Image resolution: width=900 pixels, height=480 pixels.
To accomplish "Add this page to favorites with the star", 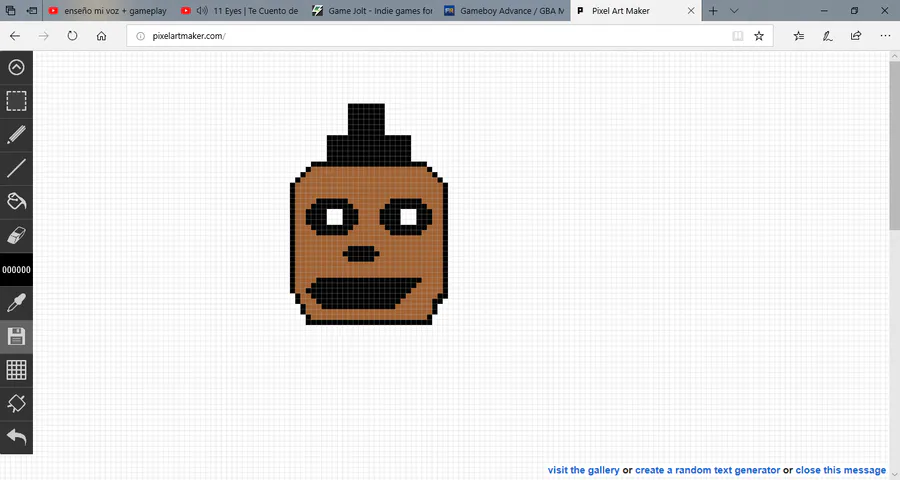I will [x=759, y=36].
